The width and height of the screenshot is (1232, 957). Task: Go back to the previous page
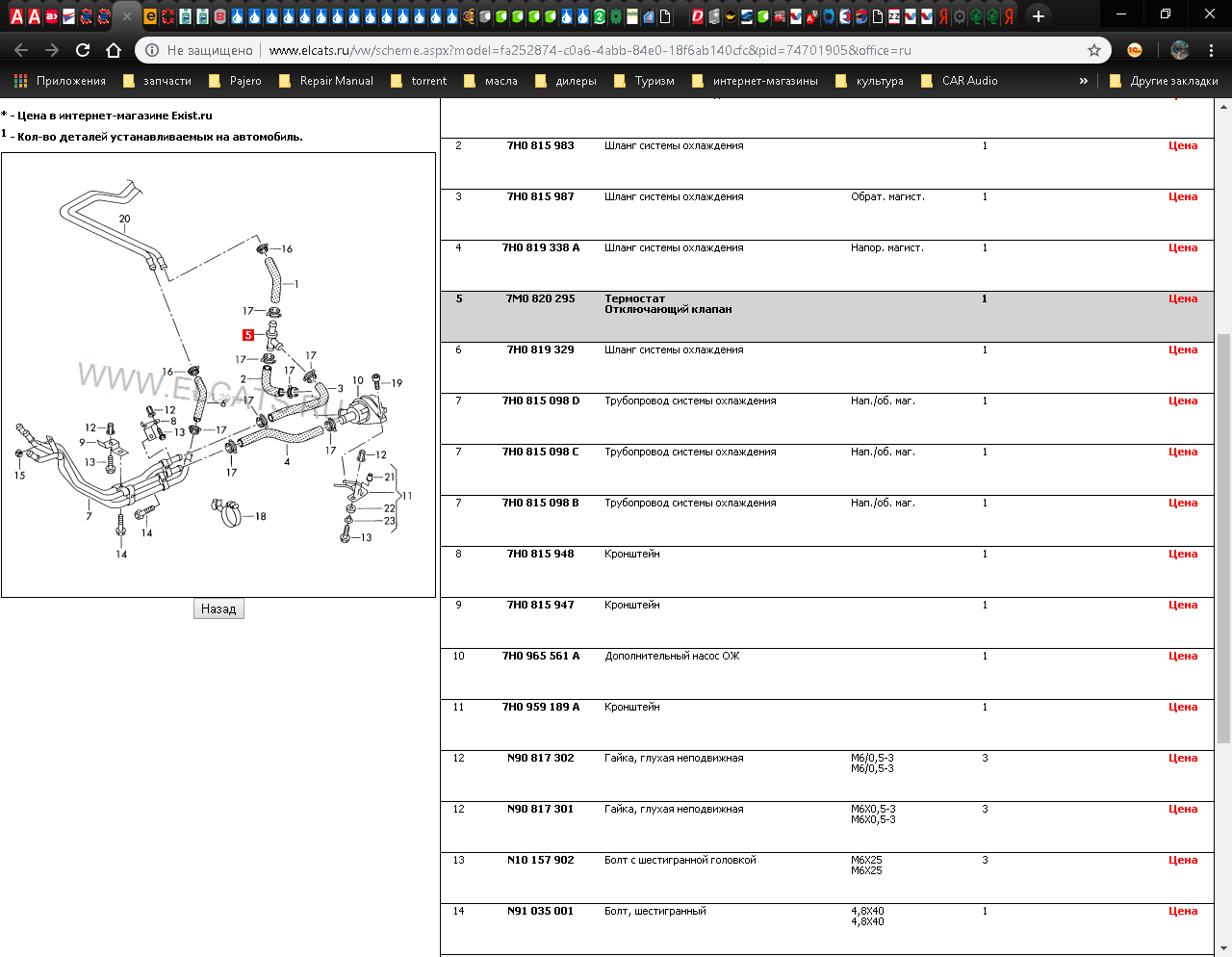[x=21, y=50]
